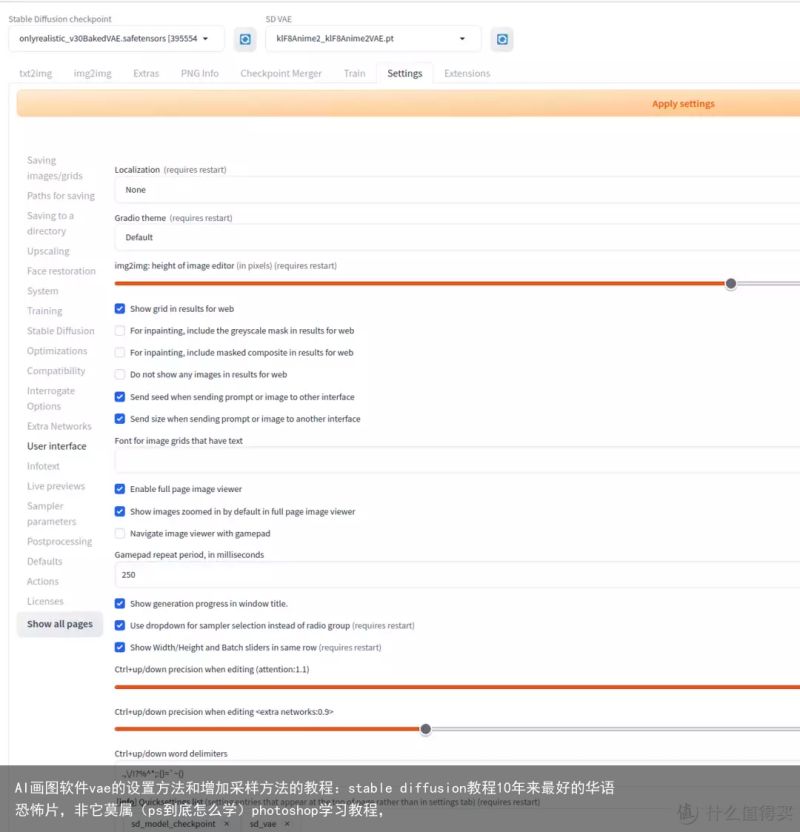Refresh the SD VAE list

click(502, 39)
